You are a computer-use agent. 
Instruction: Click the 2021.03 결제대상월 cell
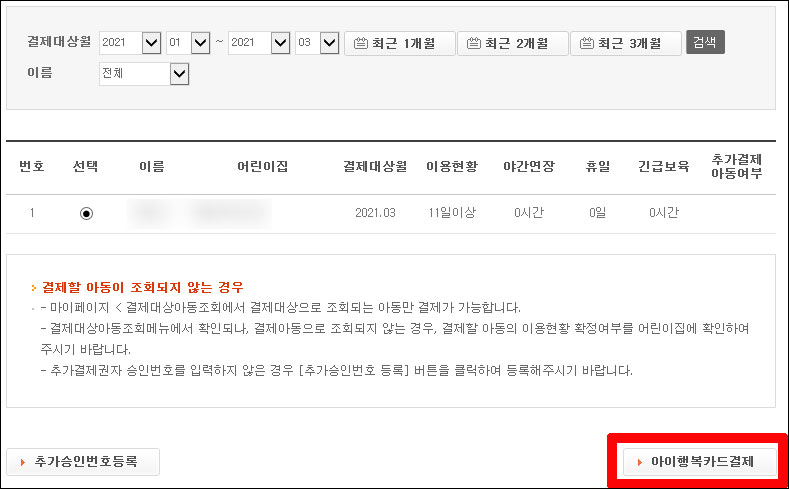coord(375,213)
